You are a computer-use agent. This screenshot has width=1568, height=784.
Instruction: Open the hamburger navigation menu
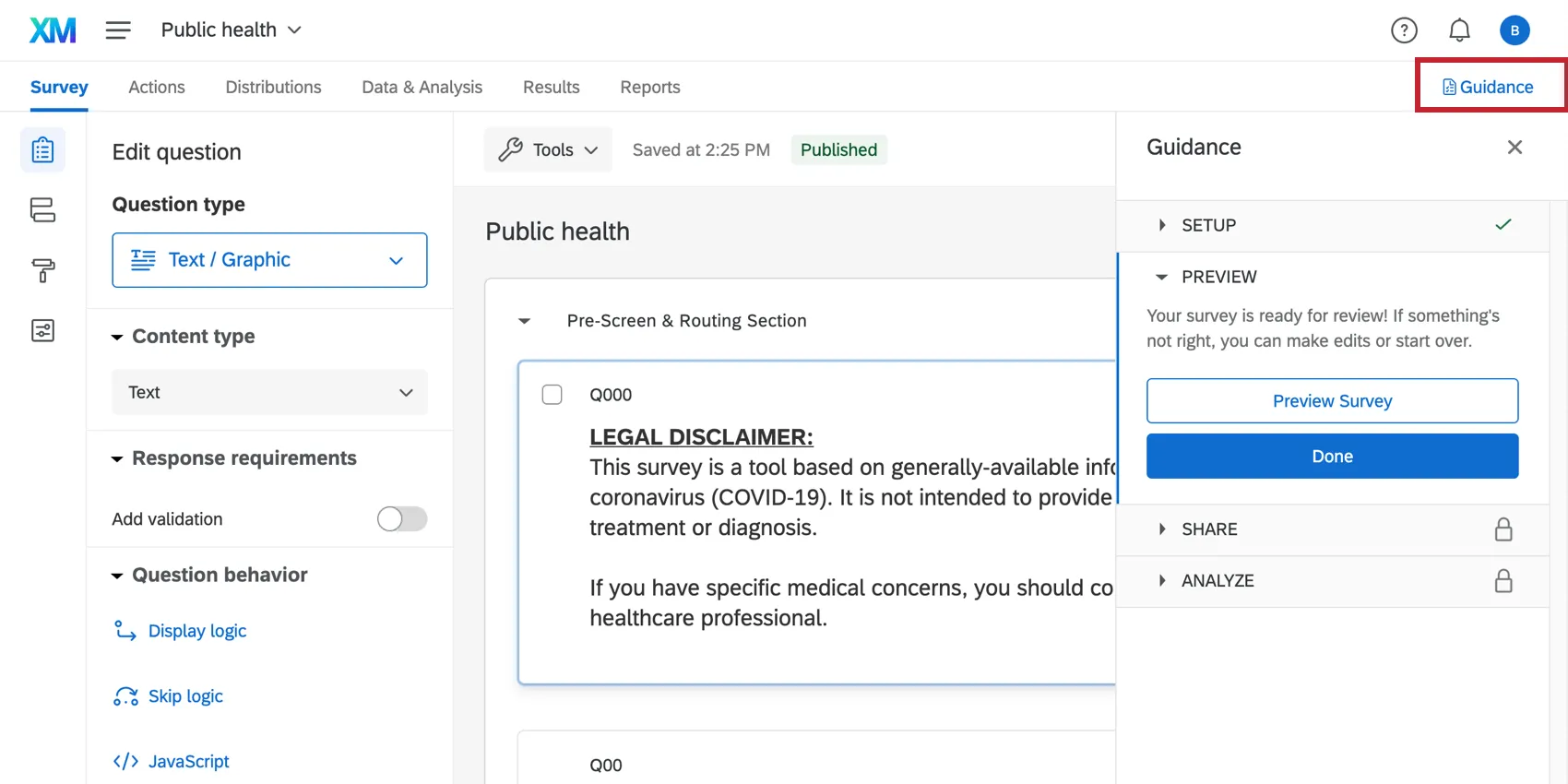tap(118, 30)
